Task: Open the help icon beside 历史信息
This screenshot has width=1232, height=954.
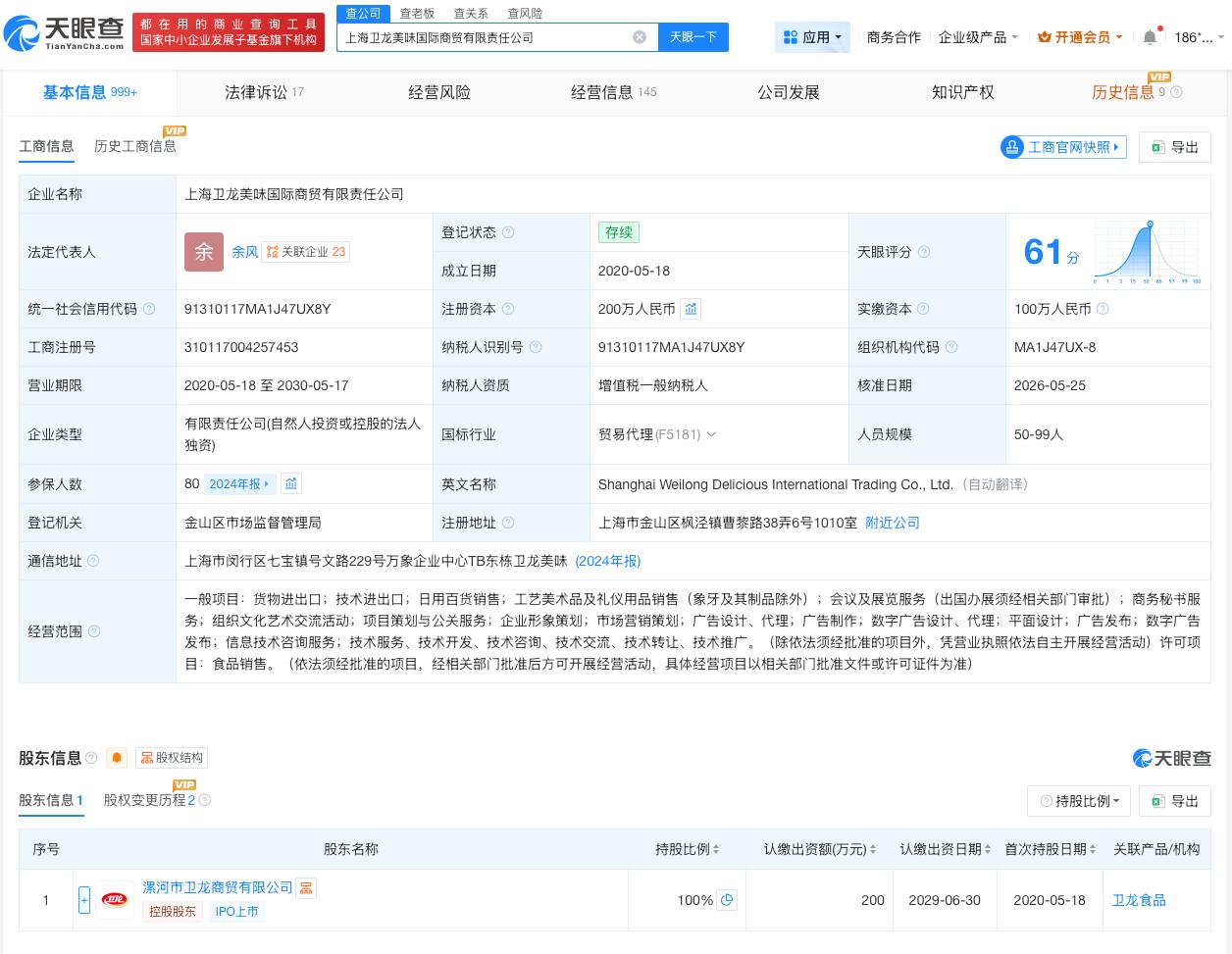Action: point(1177,92)
